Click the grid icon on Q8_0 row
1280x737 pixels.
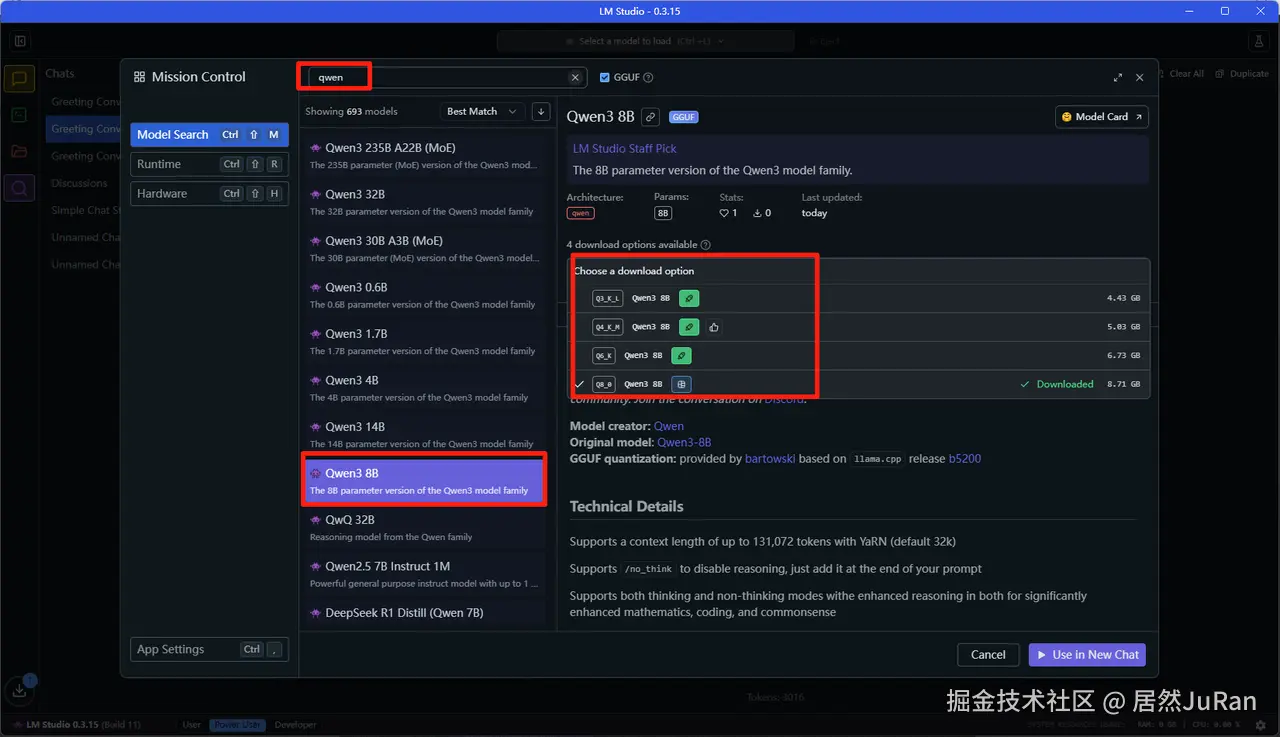(681, 384)
